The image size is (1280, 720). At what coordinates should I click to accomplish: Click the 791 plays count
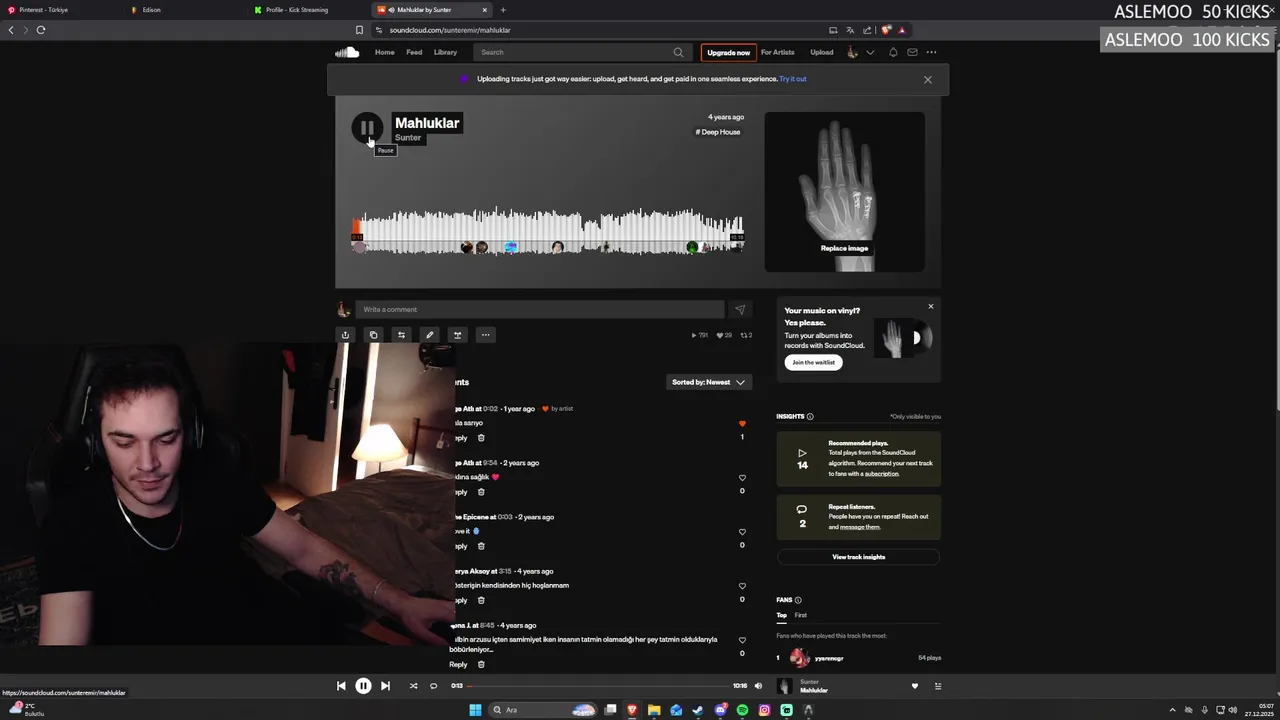700,335
